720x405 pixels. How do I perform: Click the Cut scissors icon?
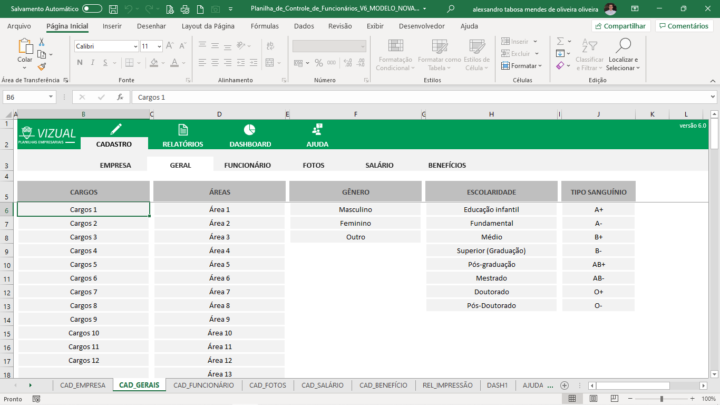pyautogui.click(x=41, y=43)
